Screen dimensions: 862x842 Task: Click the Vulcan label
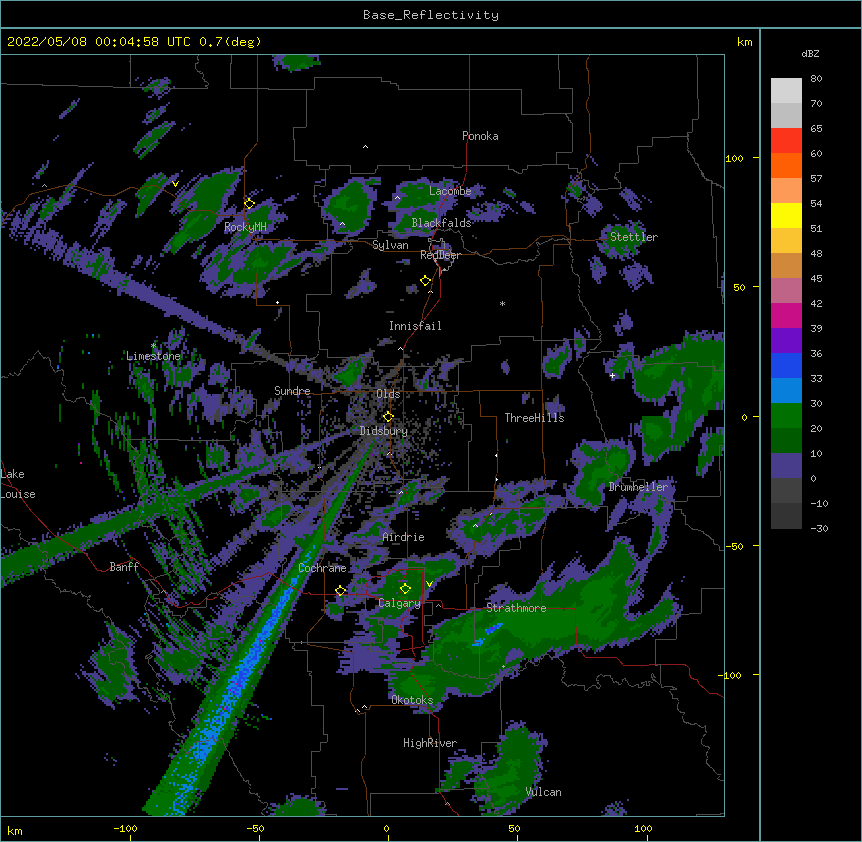coord(543,792)
